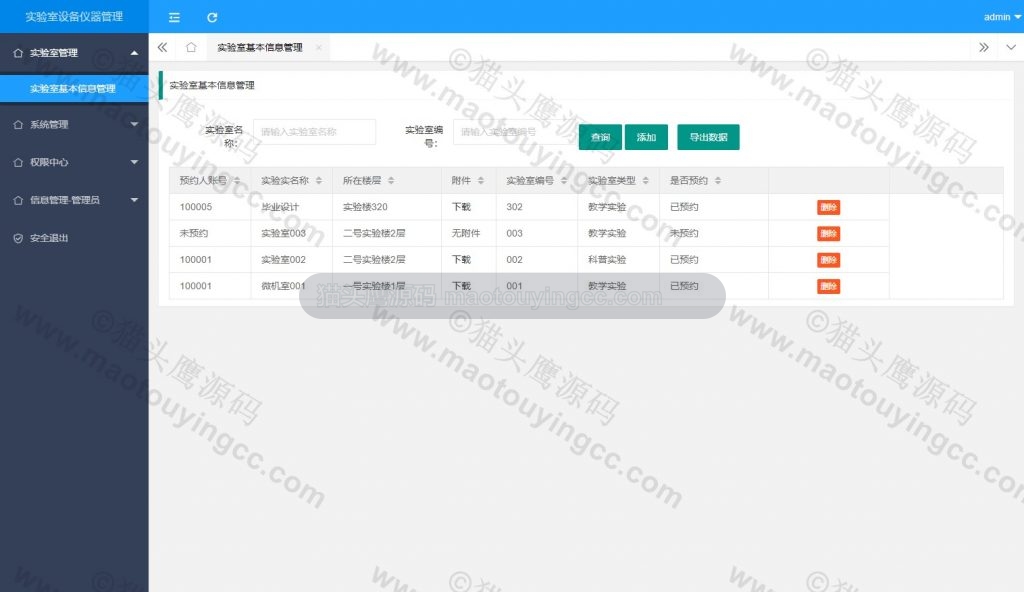
Task: Click the 实验室设备仪器管理 logo title
Action: [74, 16]
